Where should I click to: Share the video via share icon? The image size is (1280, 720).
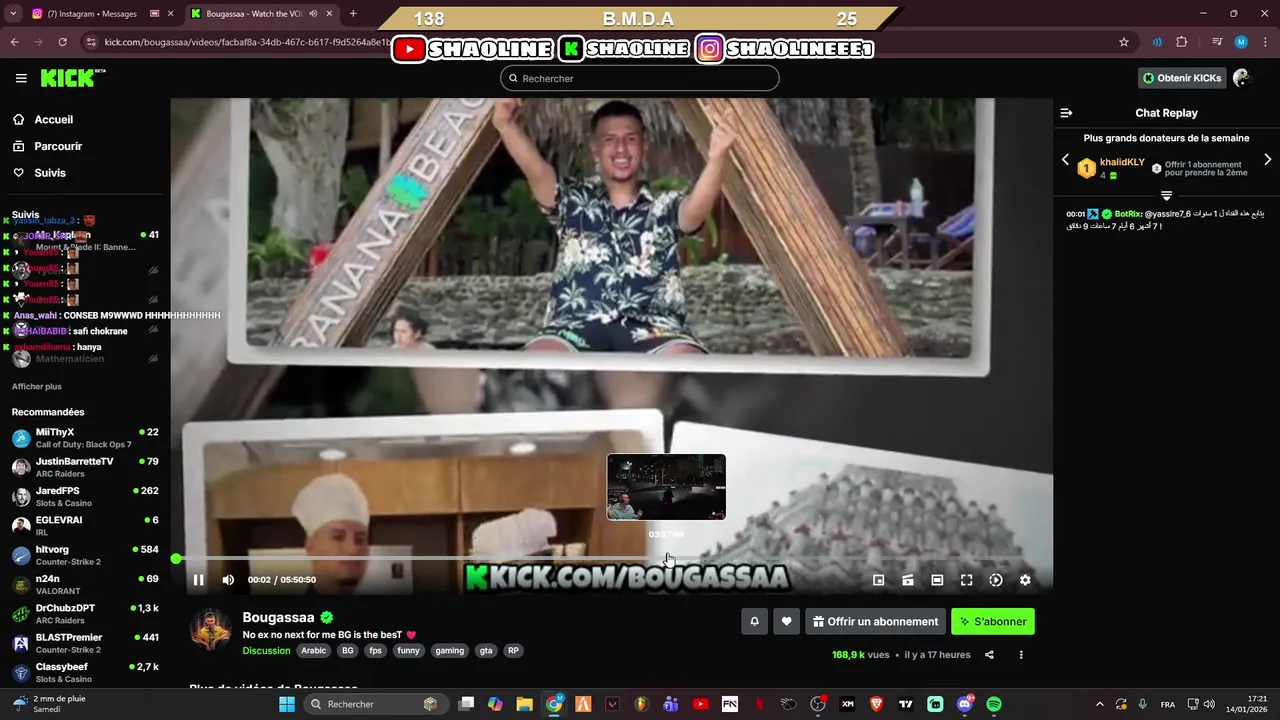[x=989, y=655]
